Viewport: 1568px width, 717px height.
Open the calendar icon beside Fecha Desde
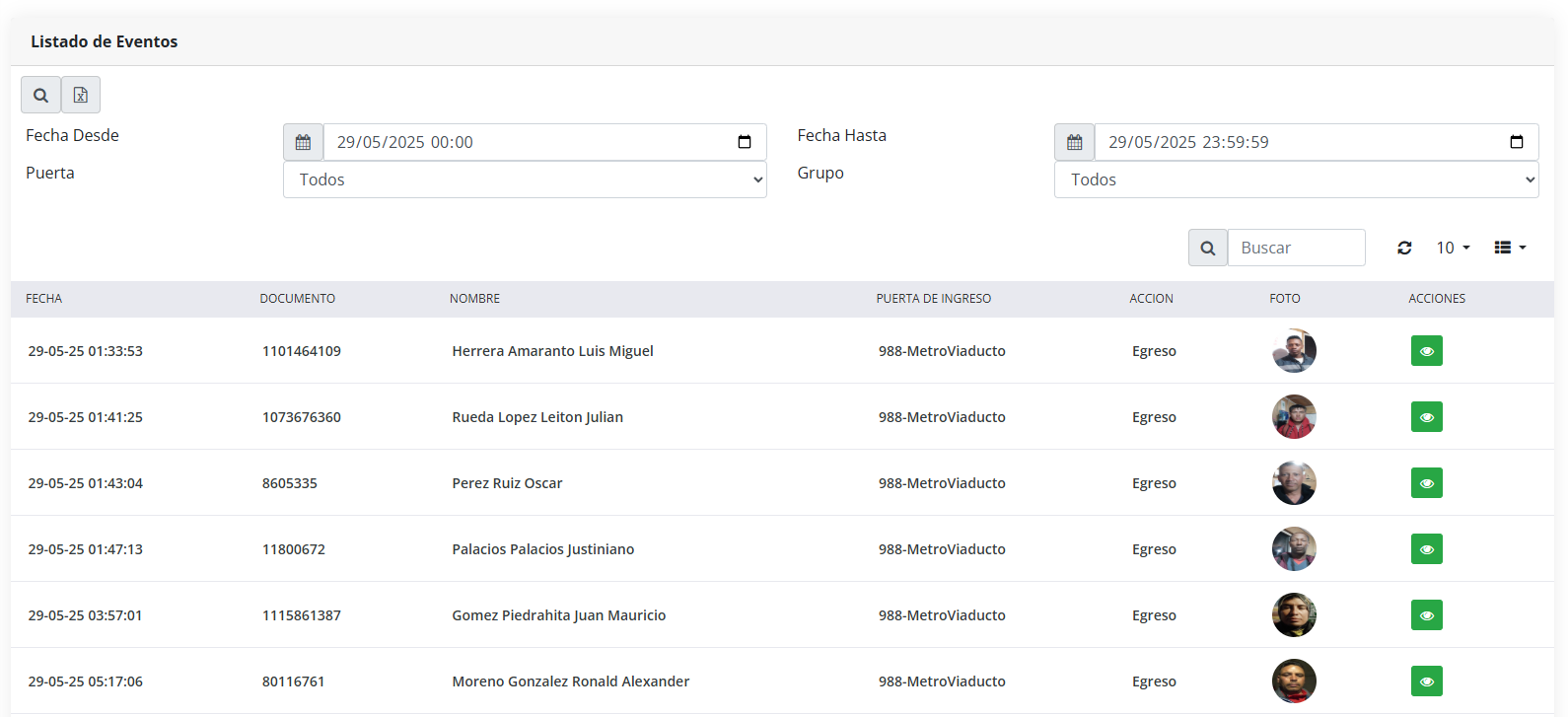(x=303, y=142)
